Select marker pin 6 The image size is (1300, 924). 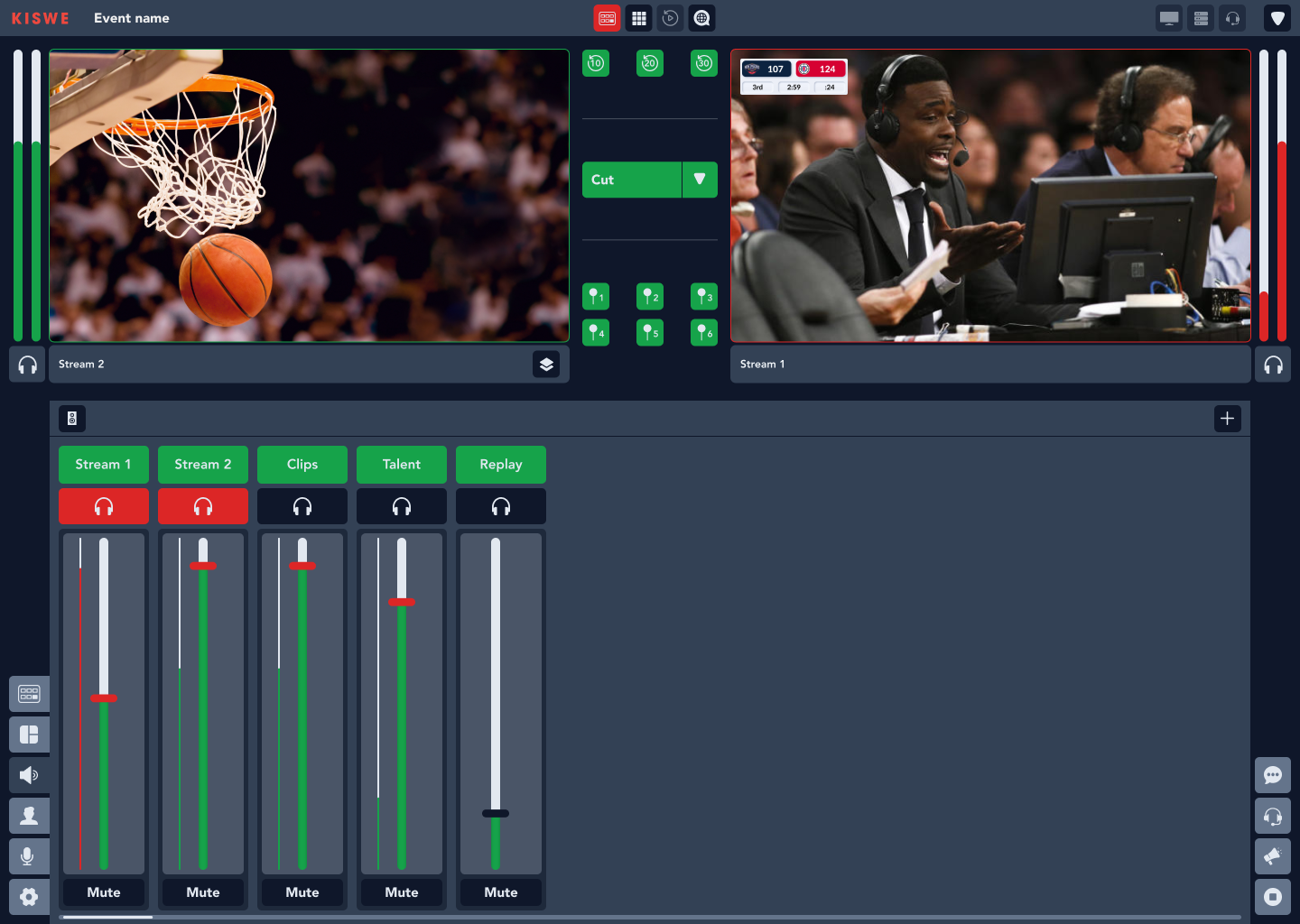(704, 332)
